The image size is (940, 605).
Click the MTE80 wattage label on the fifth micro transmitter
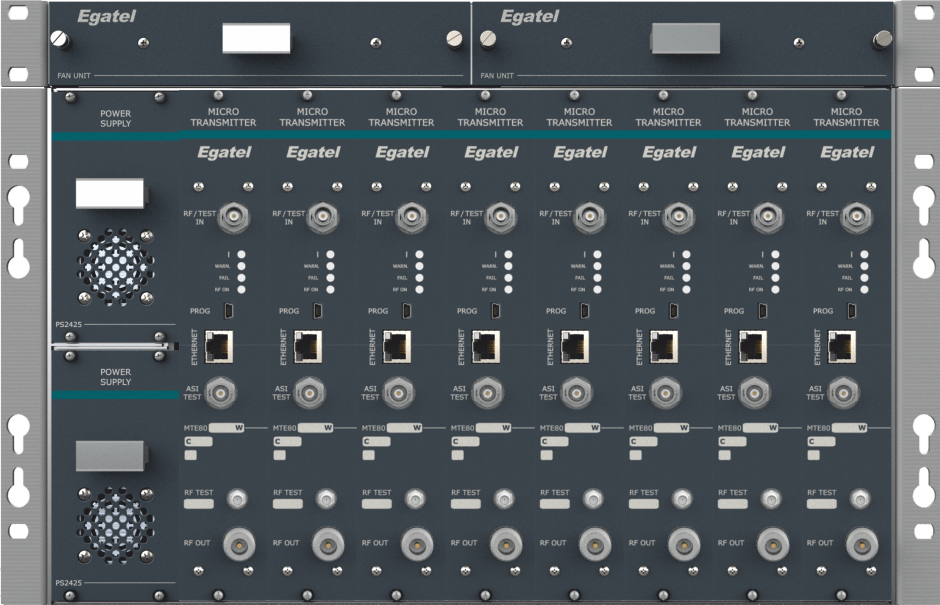pos(583,428)
